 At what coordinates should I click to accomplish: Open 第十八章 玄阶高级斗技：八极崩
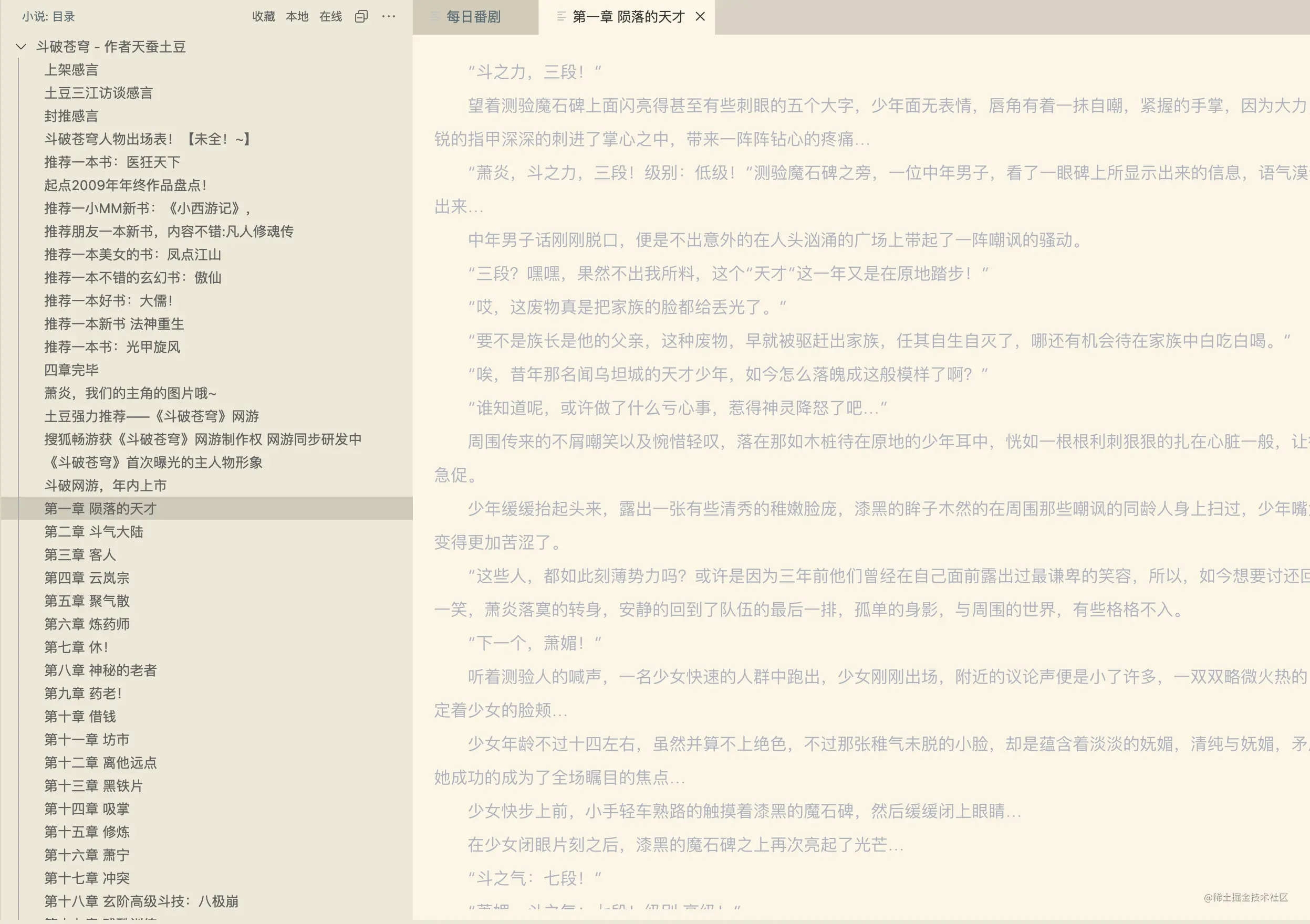(x=142, y=901)
